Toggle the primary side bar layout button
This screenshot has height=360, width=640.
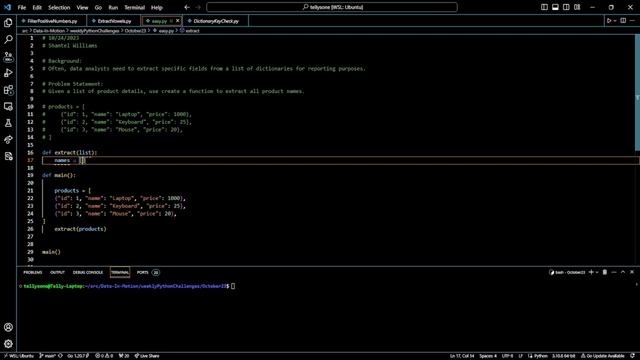tap(544, 7)
